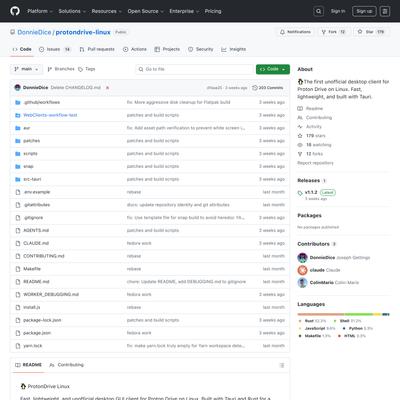Click the README.md file icon
This screenshot has height=400, width=400.
coord(18,282)
